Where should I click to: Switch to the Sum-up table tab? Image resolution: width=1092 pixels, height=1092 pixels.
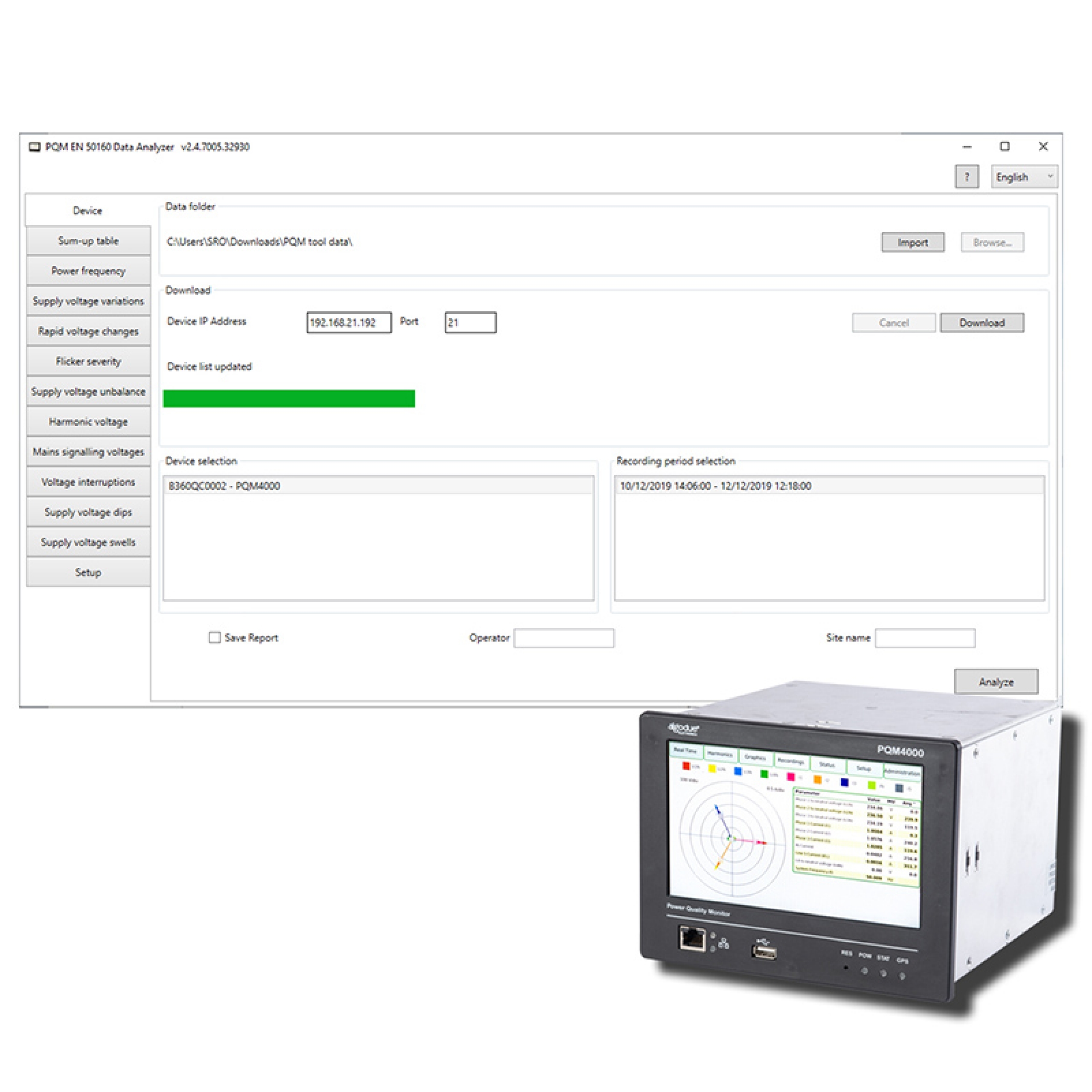[x=88, y=241]
